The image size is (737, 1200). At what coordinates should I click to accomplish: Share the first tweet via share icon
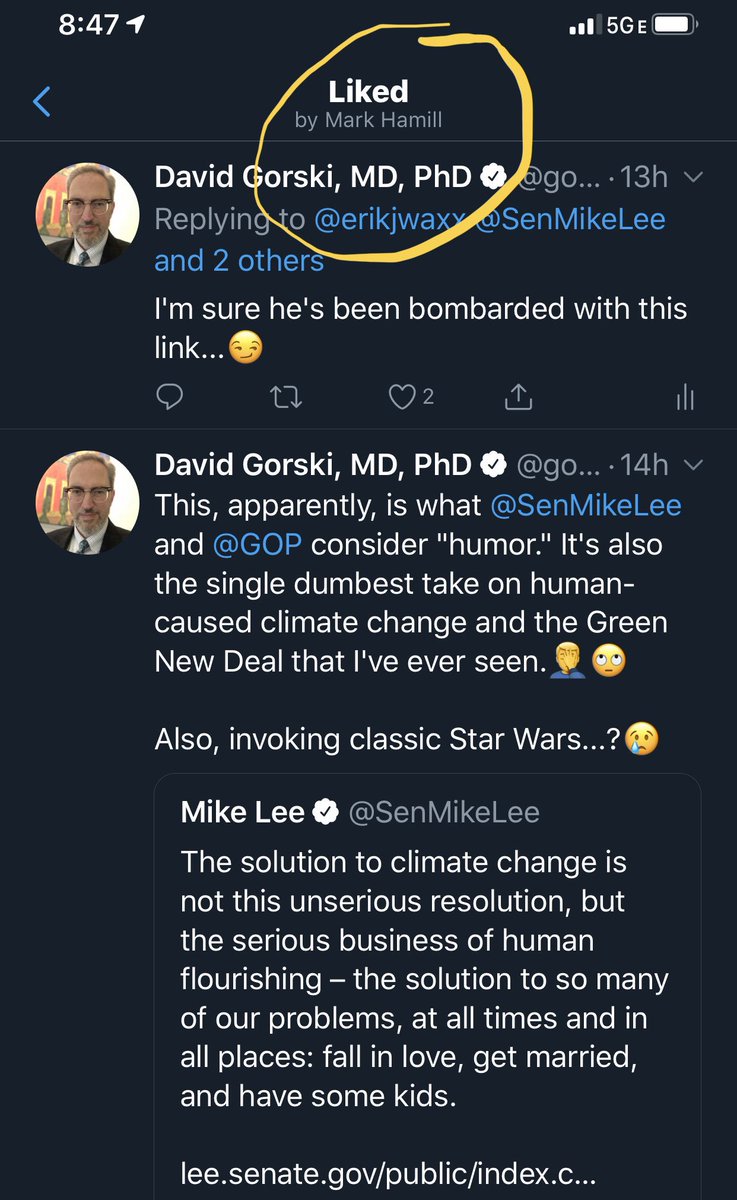[518, 398]
